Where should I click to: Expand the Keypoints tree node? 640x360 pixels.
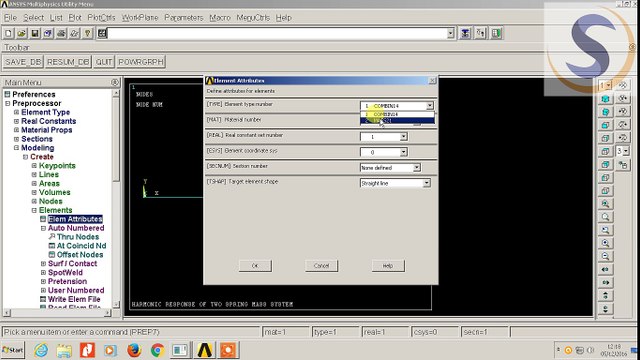(34, 166)
